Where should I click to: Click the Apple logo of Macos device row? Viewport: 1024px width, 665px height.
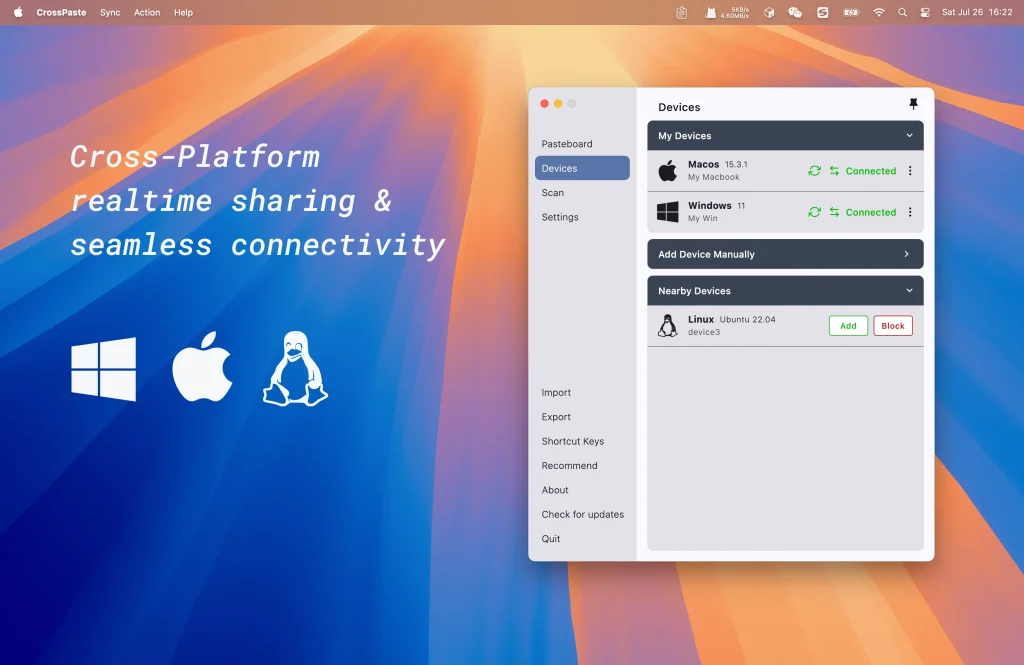coord(667,170)
